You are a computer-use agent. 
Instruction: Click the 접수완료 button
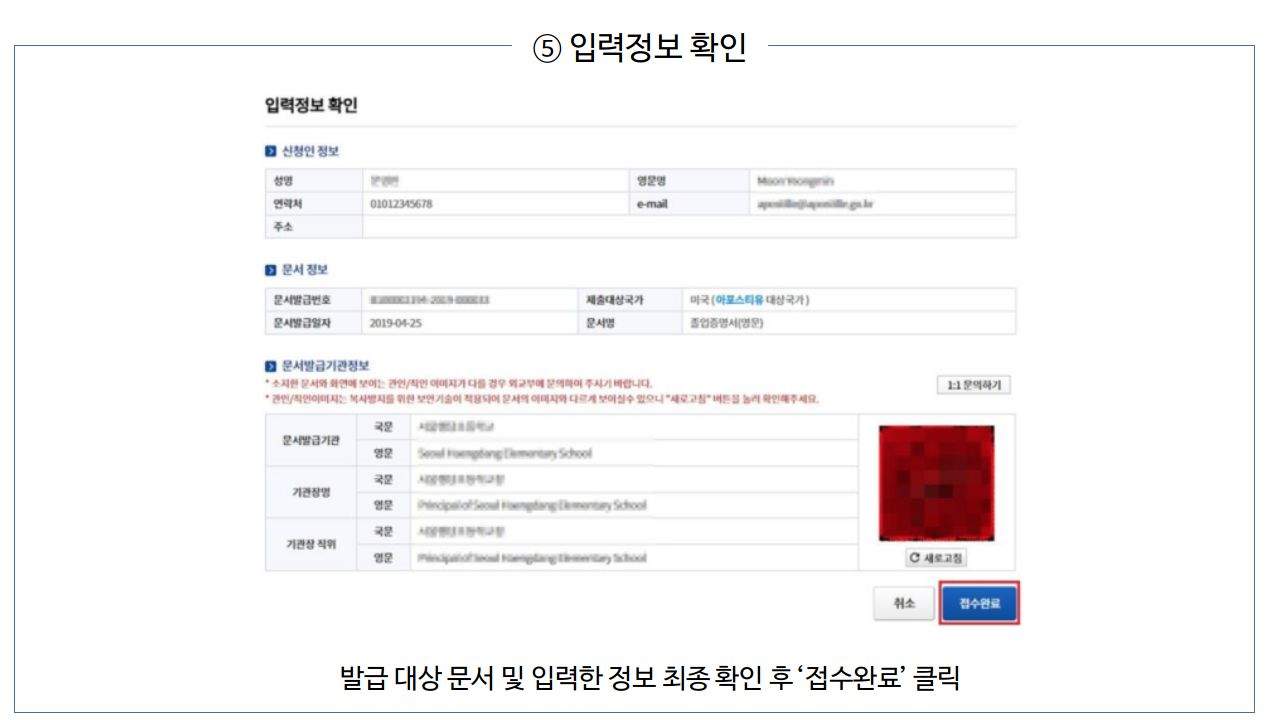coord(979,604)
